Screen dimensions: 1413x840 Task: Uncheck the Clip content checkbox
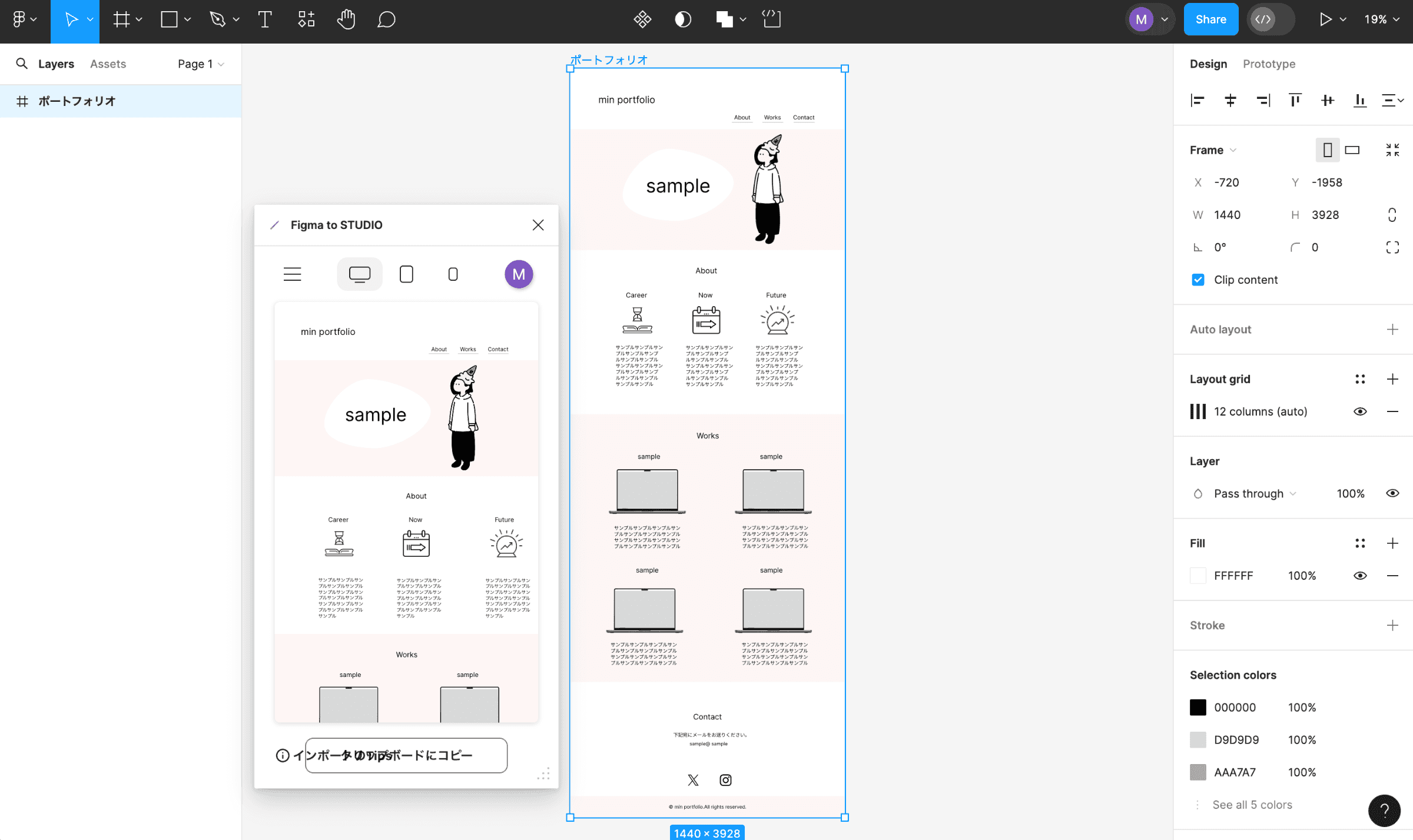pos(1198,280)
